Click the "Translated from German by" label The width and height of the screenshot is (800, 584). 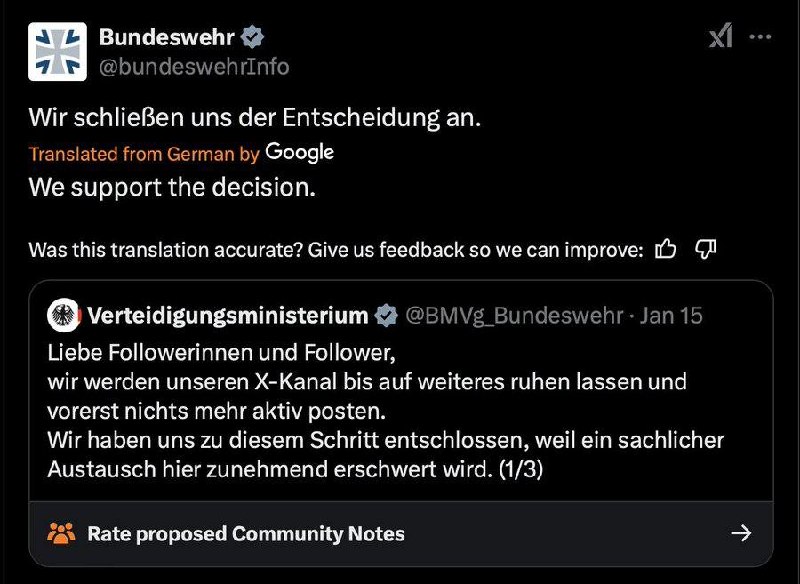[144, 154]
